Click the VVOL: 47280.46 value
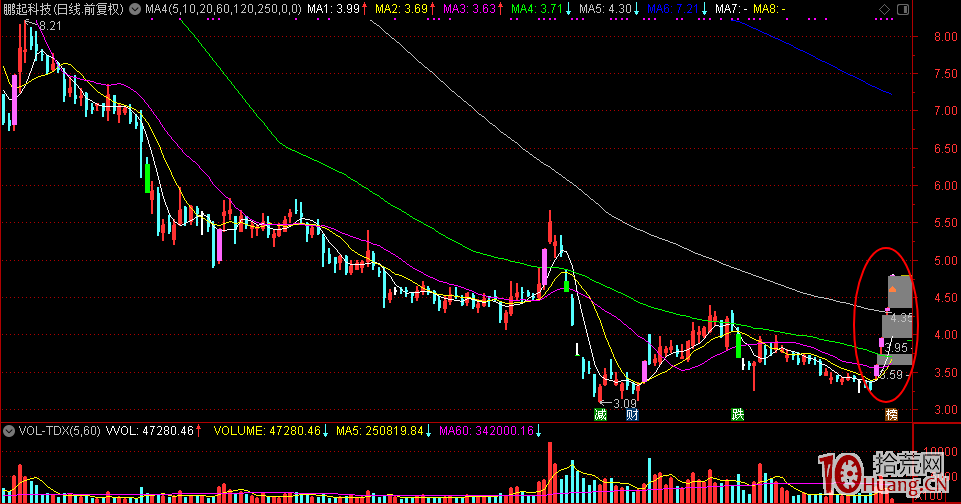Viewport: 961px width, 504px height. pos(150,431)
